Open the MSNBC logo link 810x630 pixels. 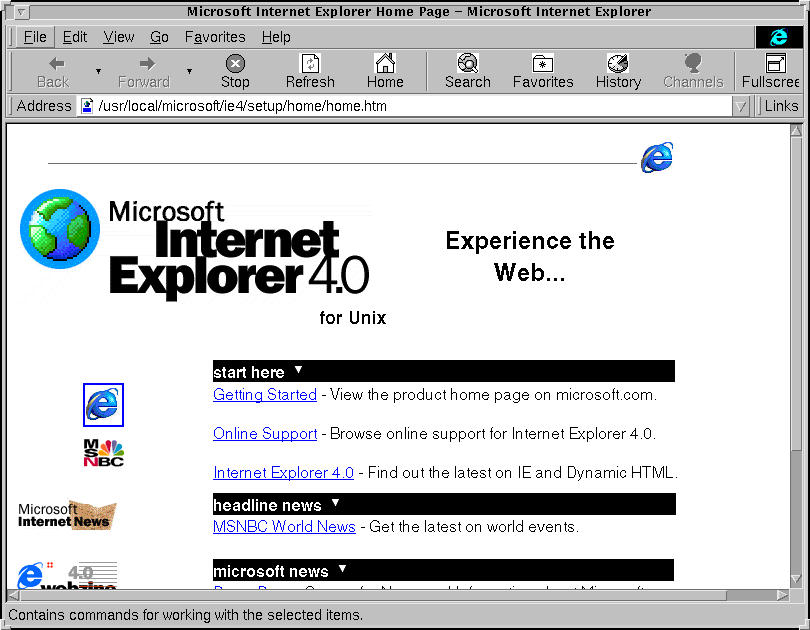[103, 453]
